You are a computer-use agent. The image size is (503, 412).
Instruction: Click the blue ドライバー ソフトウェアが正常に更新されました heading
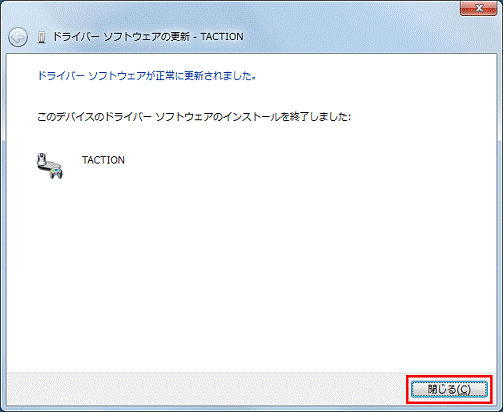pyautogui.click(x=147, y=76)
